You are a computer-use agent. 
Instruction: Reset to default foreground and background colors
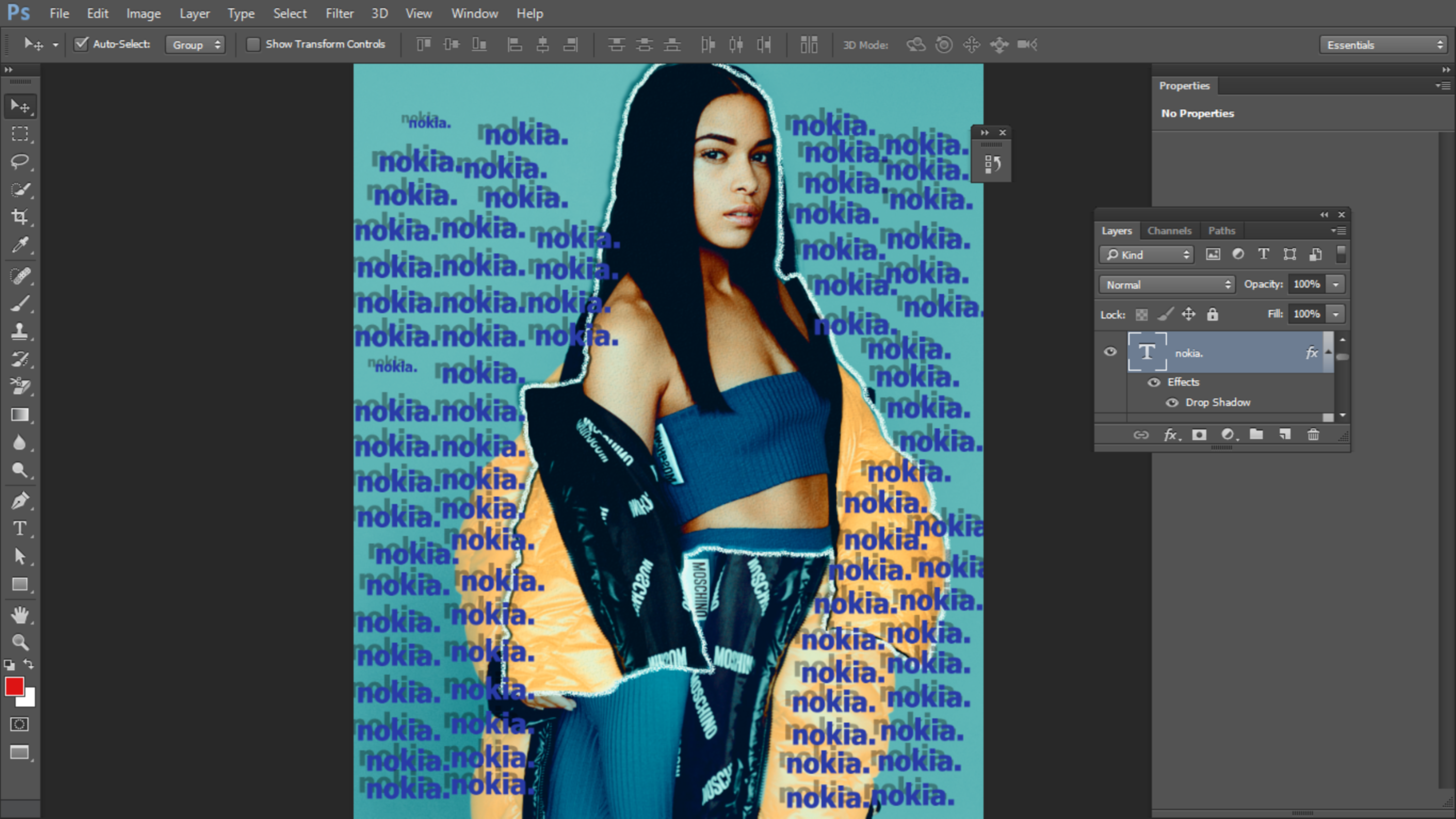tap(9, 665)
